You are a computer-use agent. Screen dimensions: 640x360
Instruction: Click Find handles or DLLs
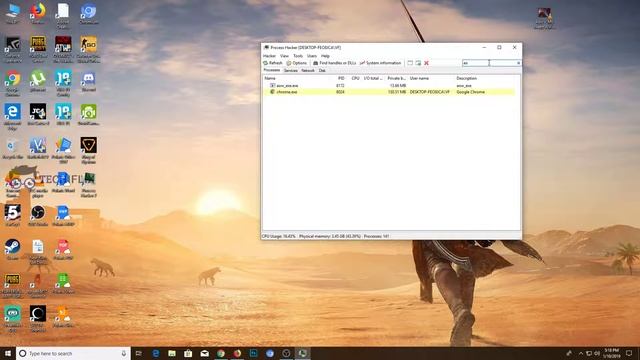pos(334,63)
